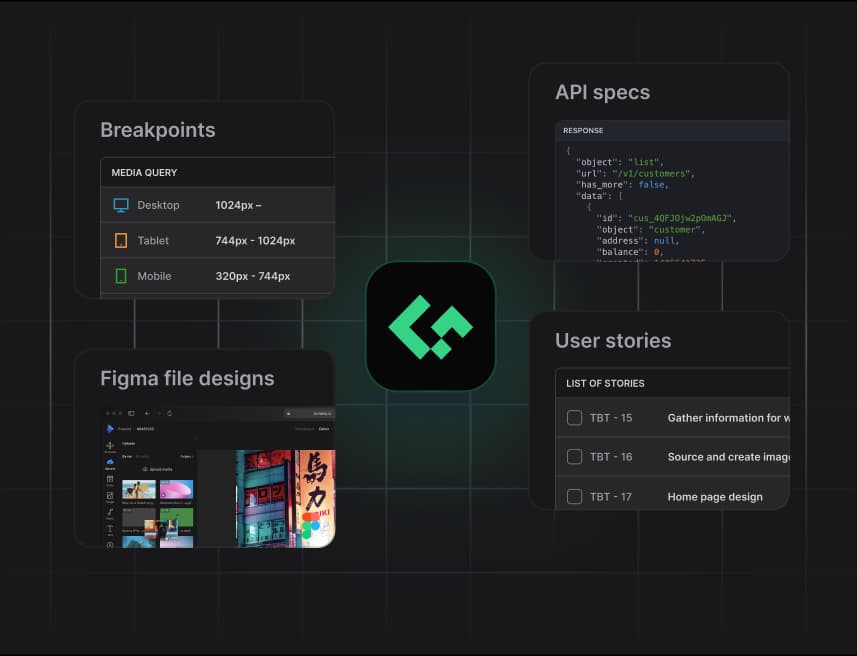Select the Desktop monitor icon under Media Query
Image resolution: width=857 pixels, height=656 pixels.
tap(119, 205)
